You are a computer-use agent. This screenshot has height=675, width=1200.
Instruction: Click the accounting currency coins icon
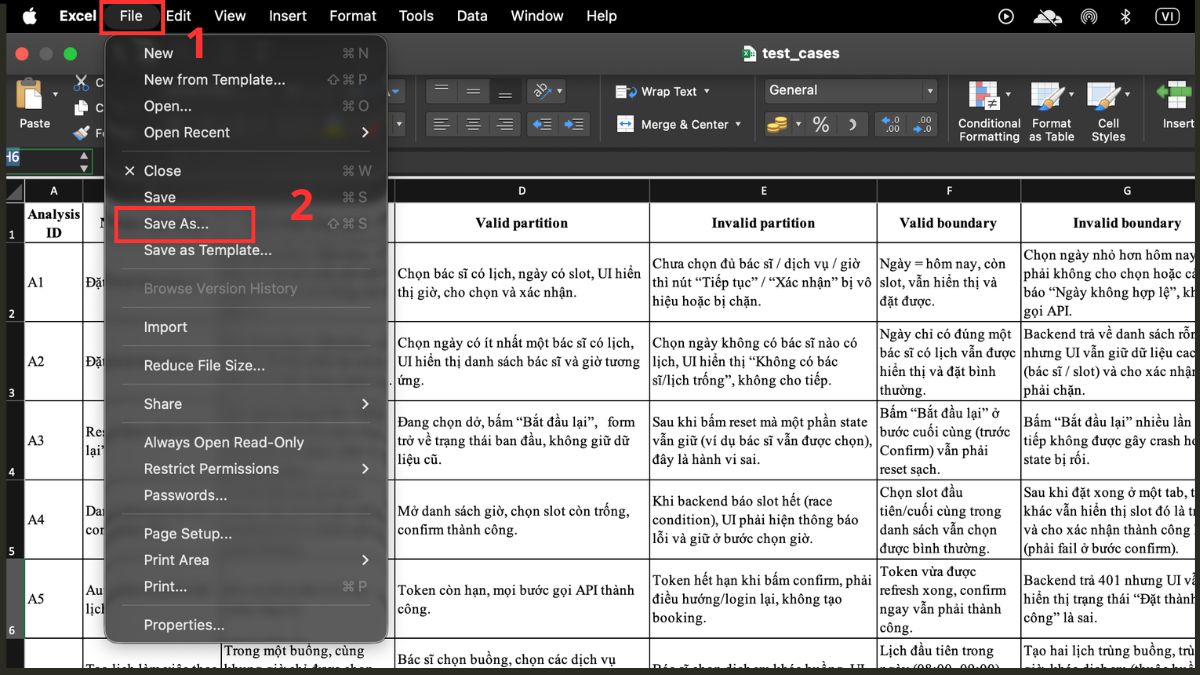(777, 124)
